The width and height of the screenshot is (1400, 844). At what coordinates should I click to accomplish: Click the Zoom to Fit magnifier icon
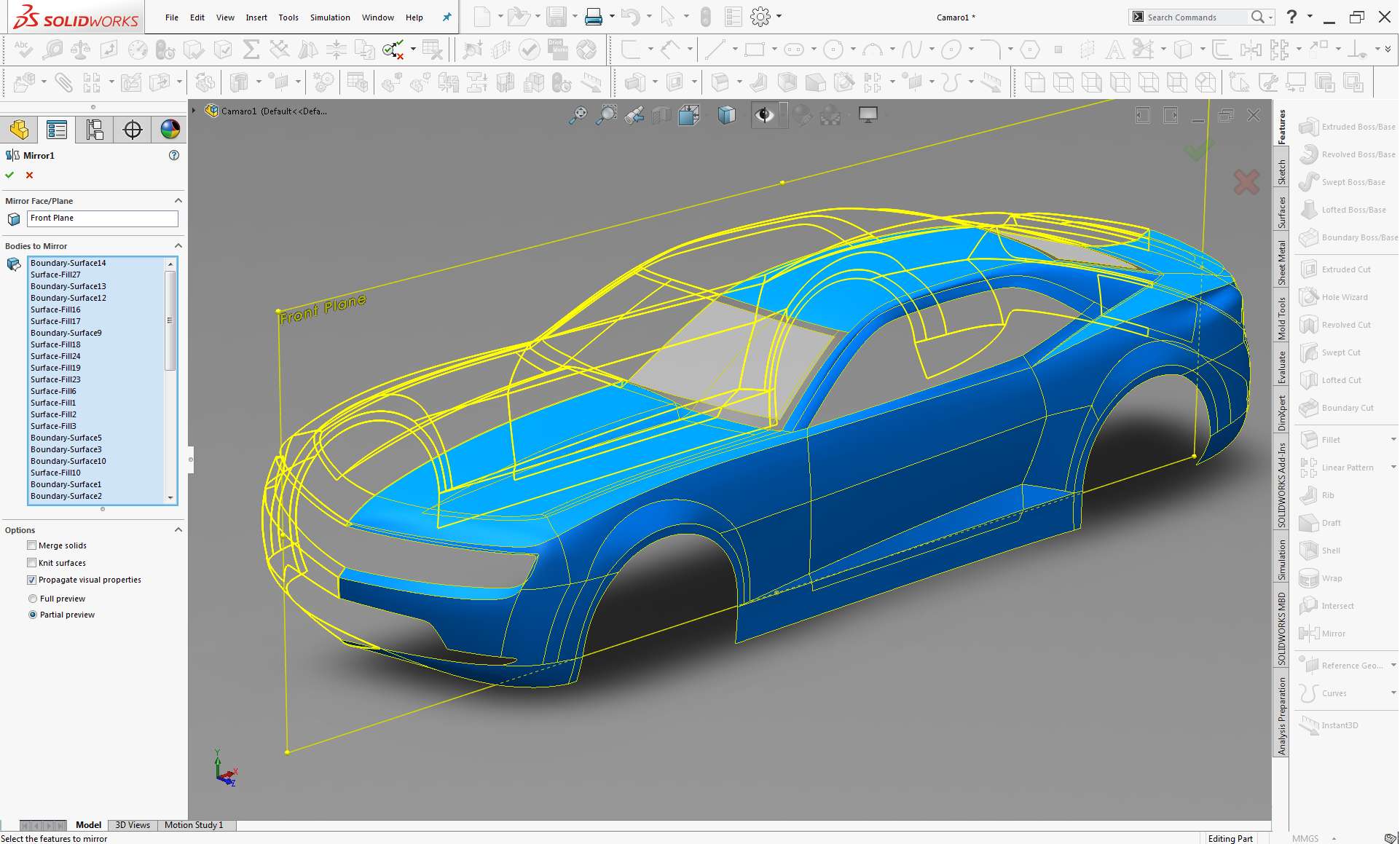pos(578,114)
